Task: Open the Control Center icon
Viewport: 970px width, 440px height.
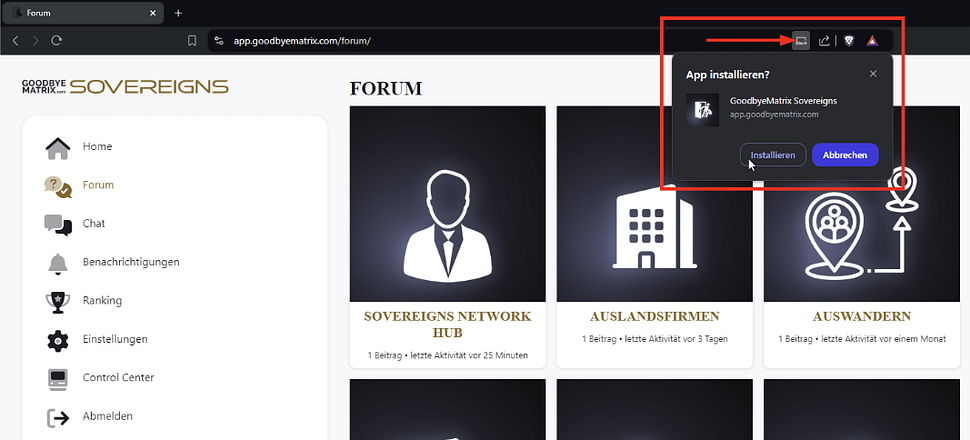Action: (x=58, y=379)
